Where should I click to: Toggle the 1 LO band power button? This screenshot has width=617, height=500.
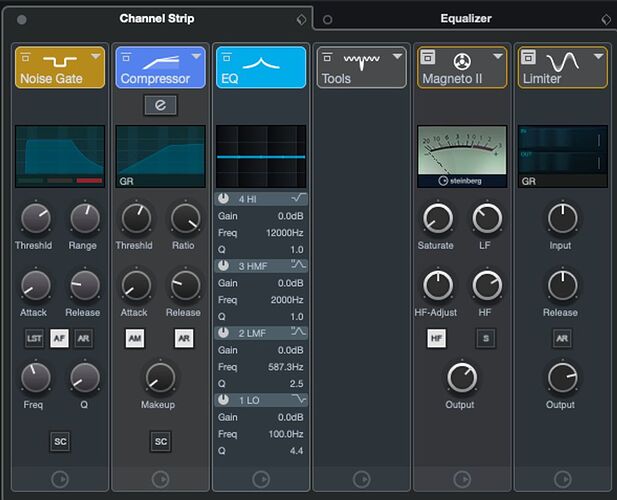[x=224, y=400]
